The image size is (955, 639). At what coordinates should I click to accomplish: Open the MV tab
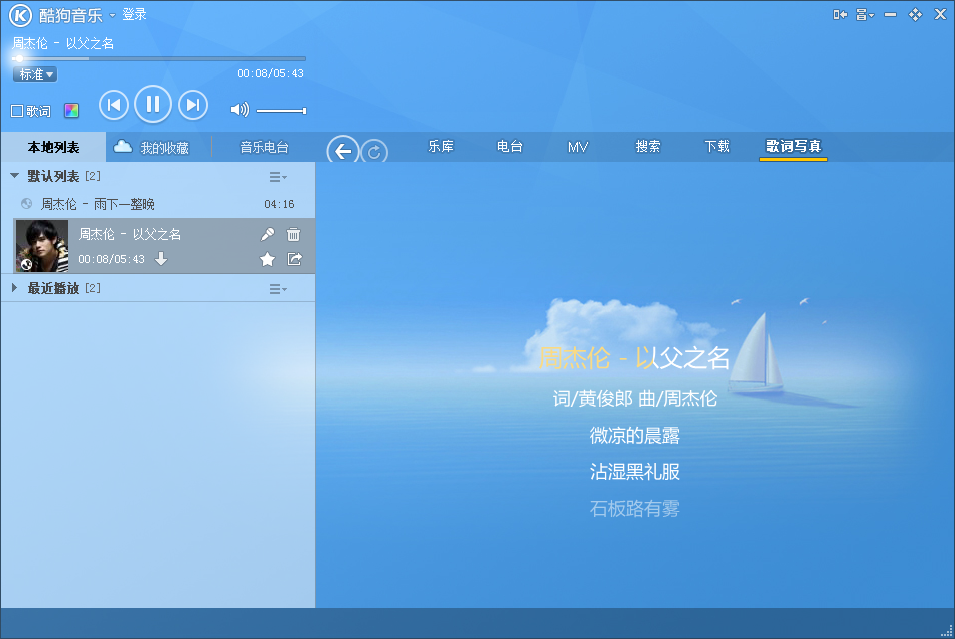pyautogui.click(x=578, y=147)
